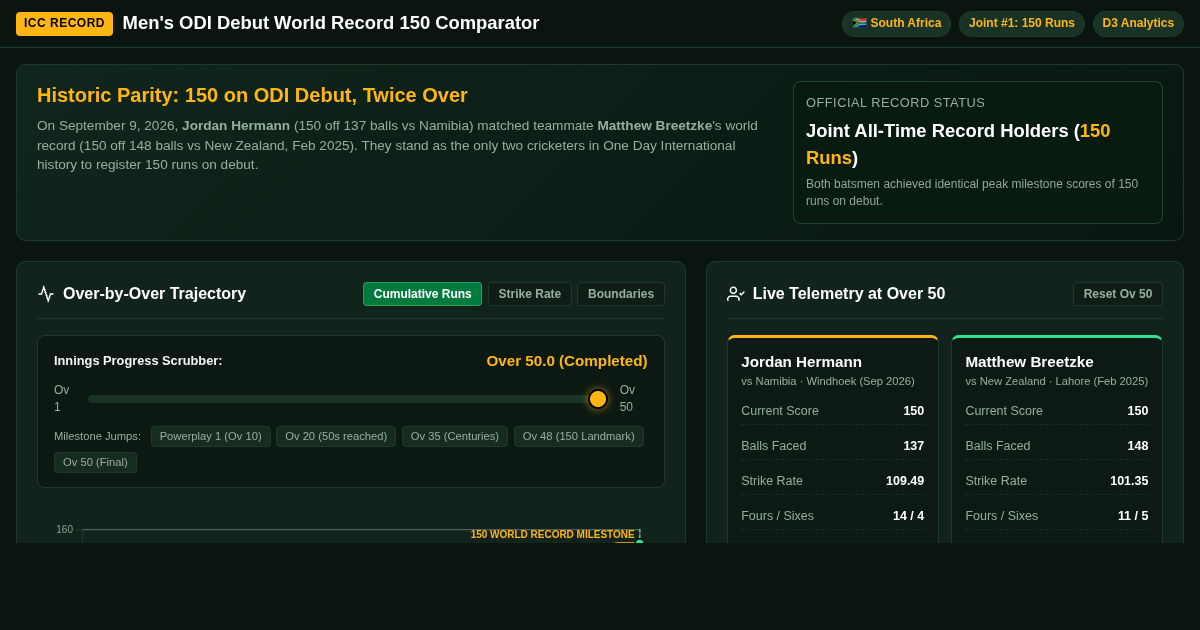Click the Joint #1: 150 Runs pill
This screenshot has width=1200, height=630.
click(1022, 23)
